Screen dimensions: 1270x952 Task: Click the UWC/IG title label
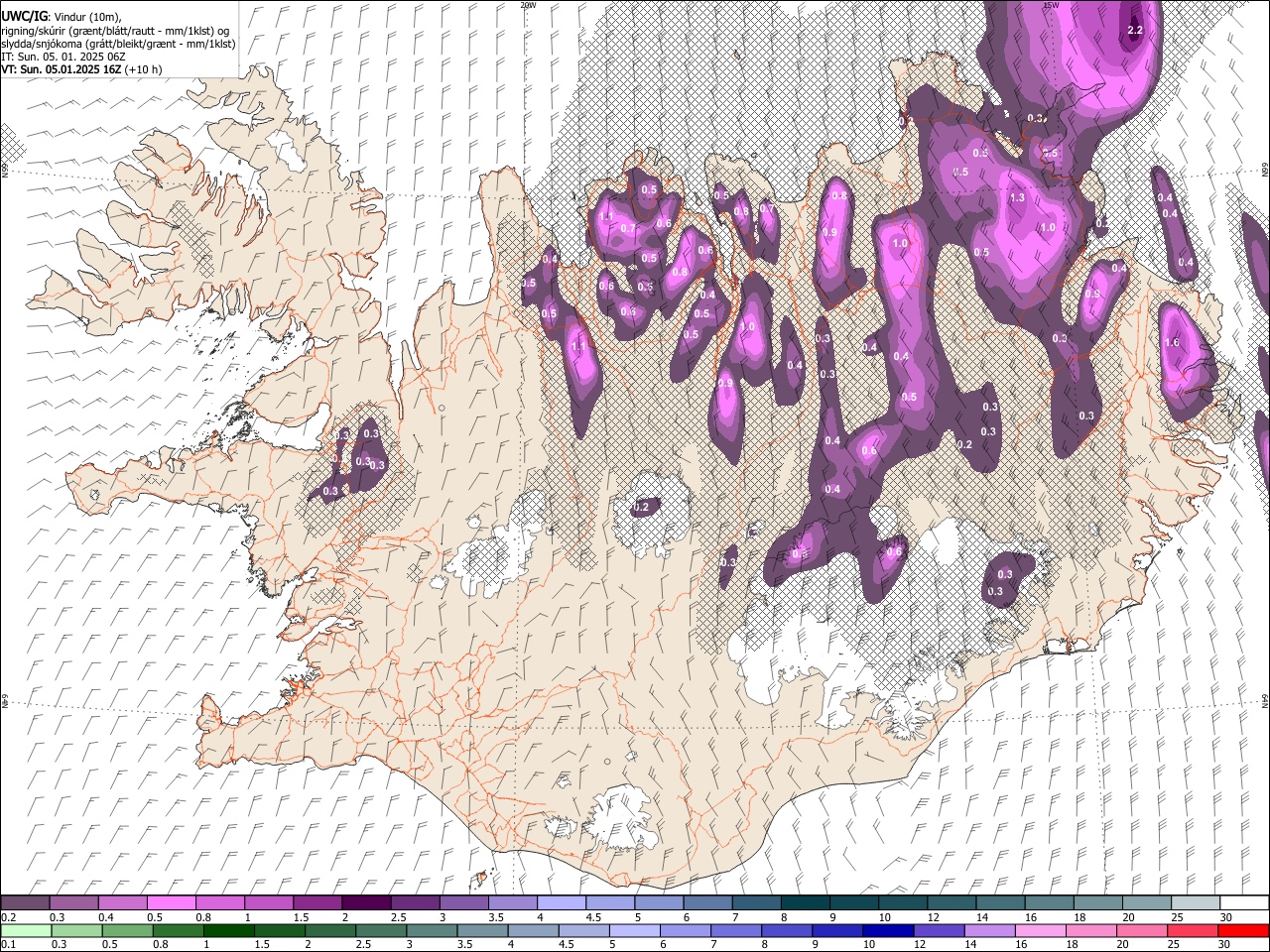(24, 17)
